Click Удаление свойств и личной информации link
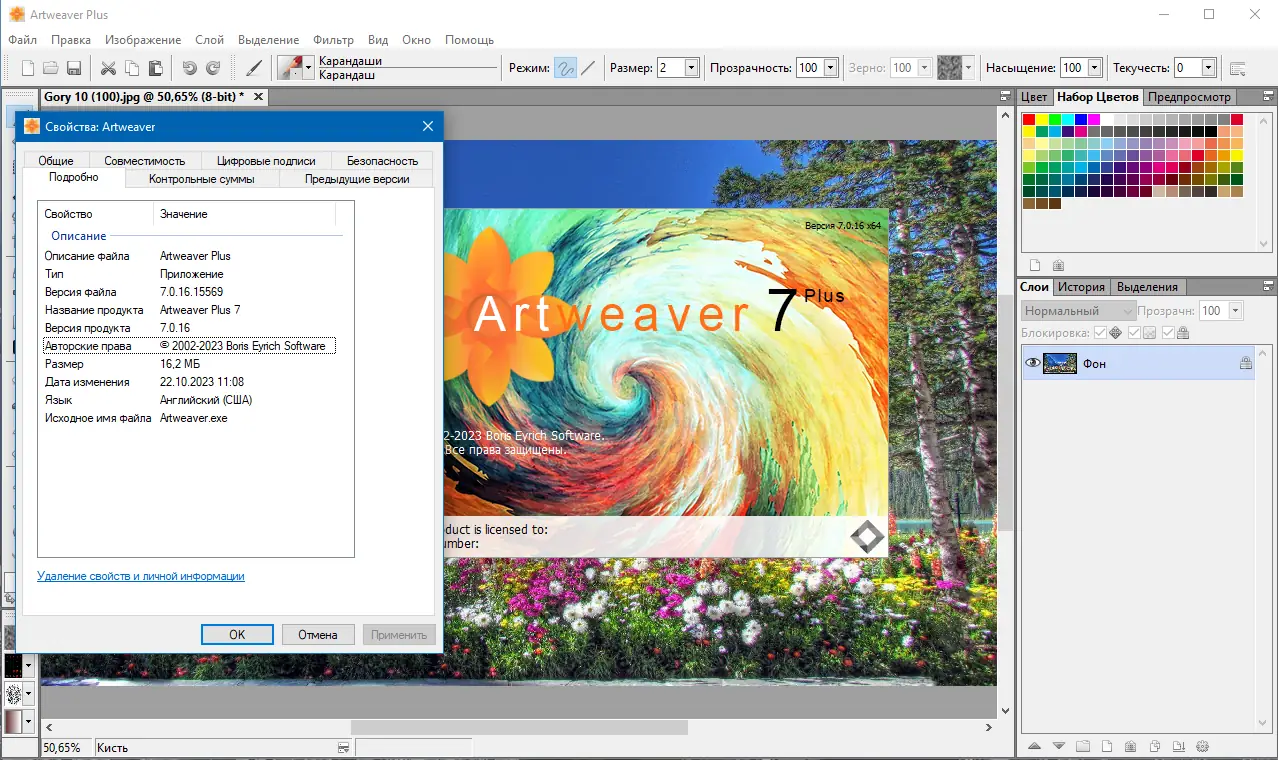This screenshot has width=1278, height=760. (141, 576)
